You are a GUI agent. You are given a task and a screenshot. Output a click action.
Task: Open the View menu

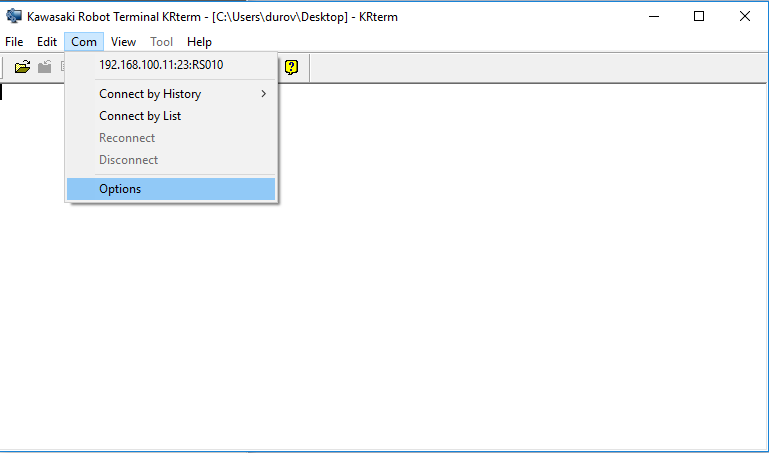(123, 42)
